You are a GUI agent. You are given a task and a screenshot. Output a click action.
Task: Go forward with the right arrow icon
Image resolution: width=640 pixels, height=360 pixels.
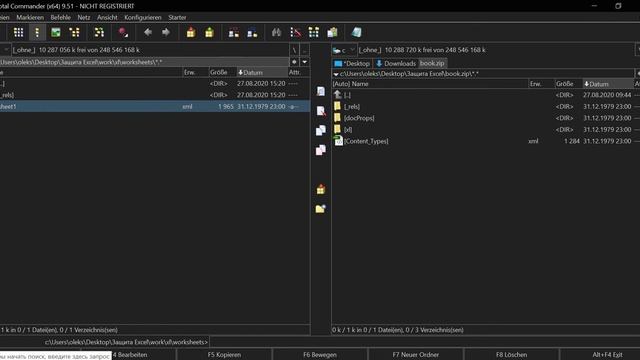click(x=166, y=32)
